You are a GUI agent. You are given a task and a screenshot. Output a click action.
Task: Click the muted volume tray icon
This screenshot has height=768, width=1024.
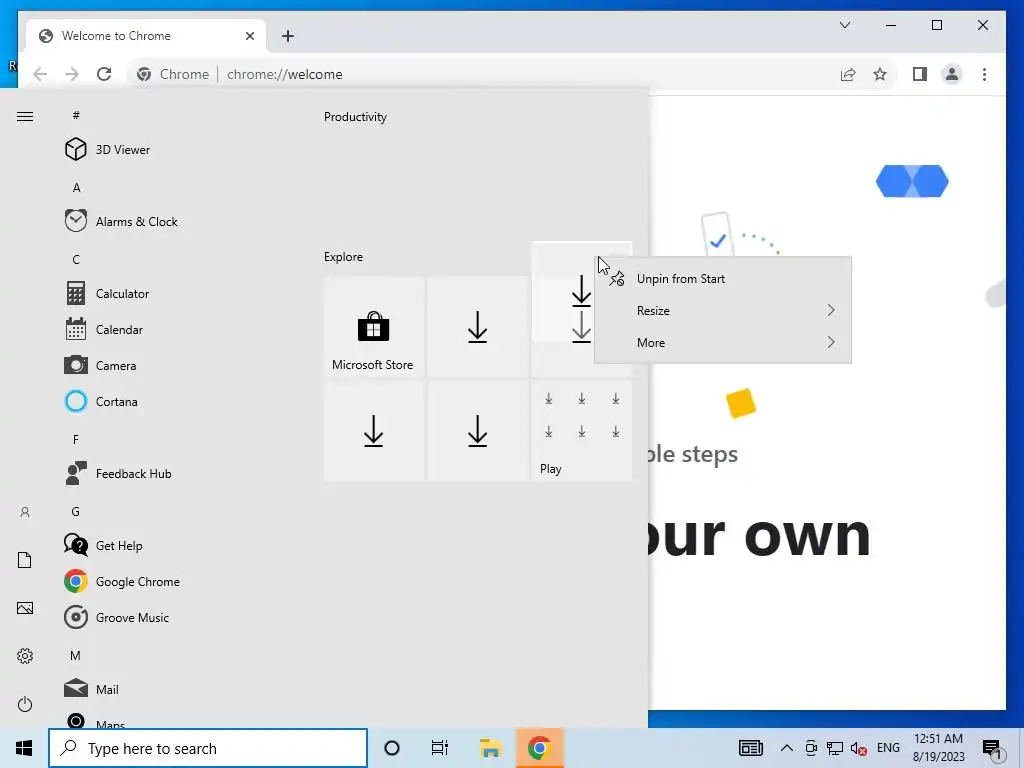pos(858,748)
